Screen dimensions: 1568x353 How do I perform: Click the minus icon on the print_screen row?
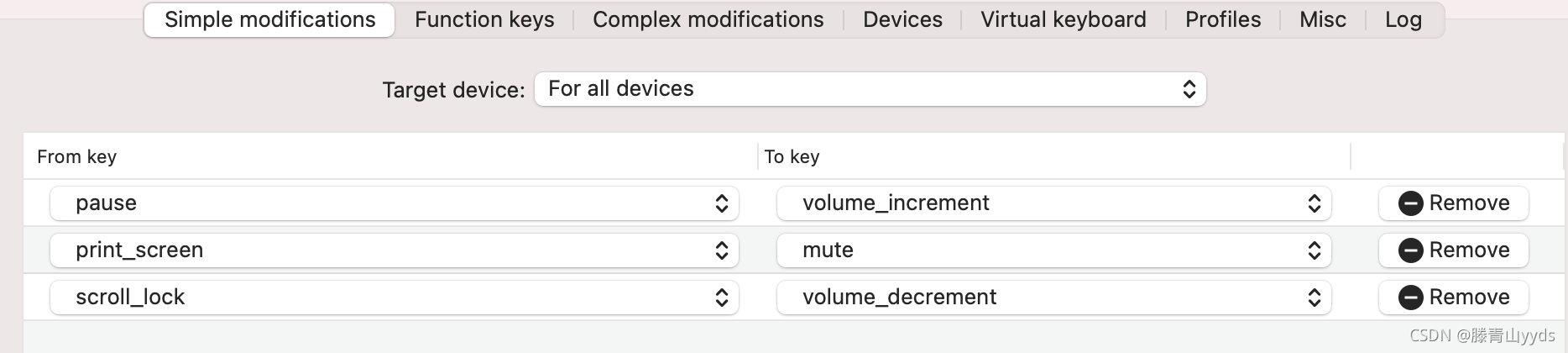point(1410,250)
